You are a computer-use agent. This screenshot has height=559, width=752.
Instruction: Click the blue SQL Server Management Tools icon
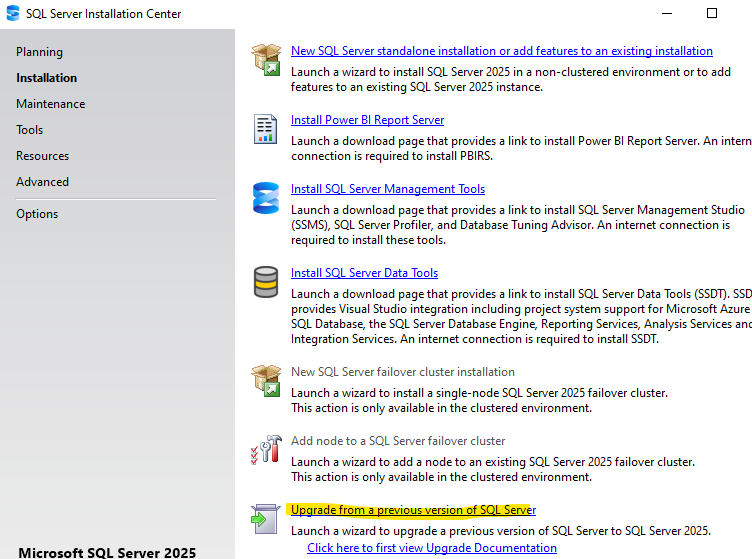[x=266, y=198]
